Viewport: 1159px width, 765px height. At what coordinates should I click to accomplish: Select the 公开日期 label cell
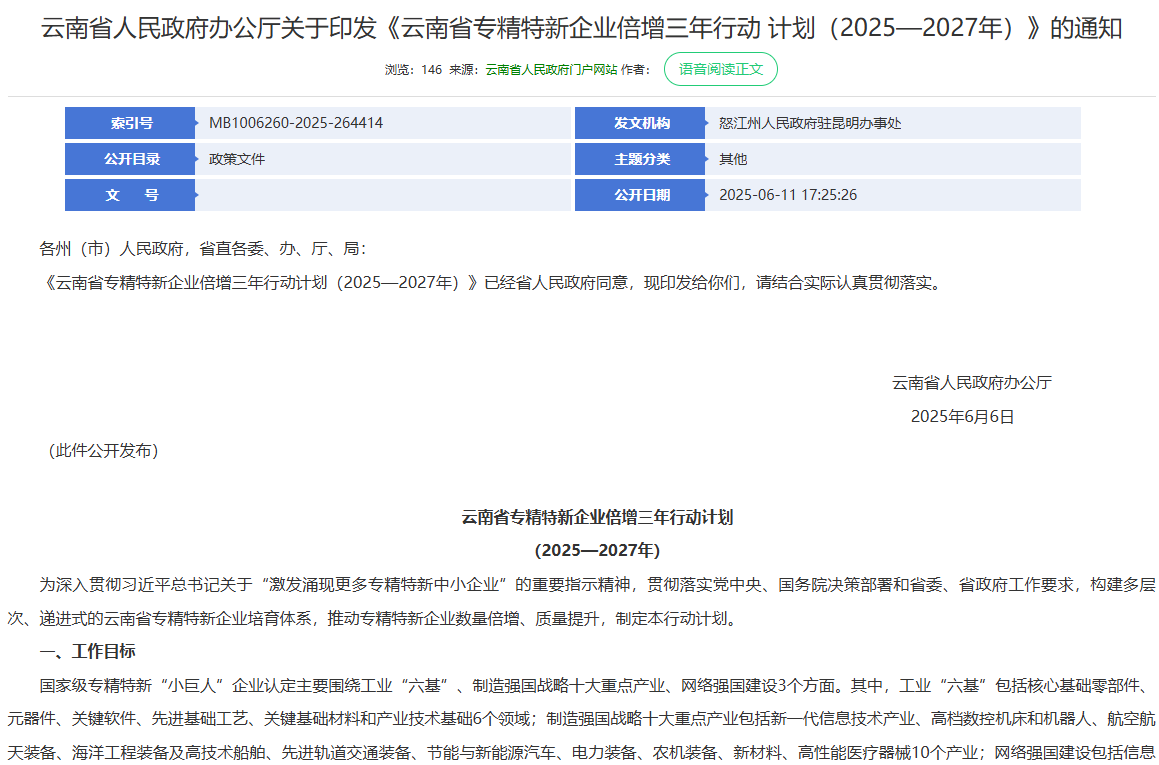[x=640, y=195]
